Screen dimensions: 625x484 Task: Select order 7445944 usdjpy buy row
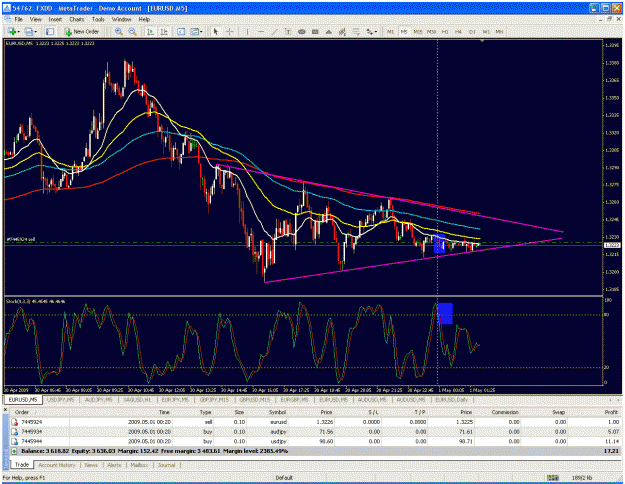pyautogui.click(x=315, y=441)
